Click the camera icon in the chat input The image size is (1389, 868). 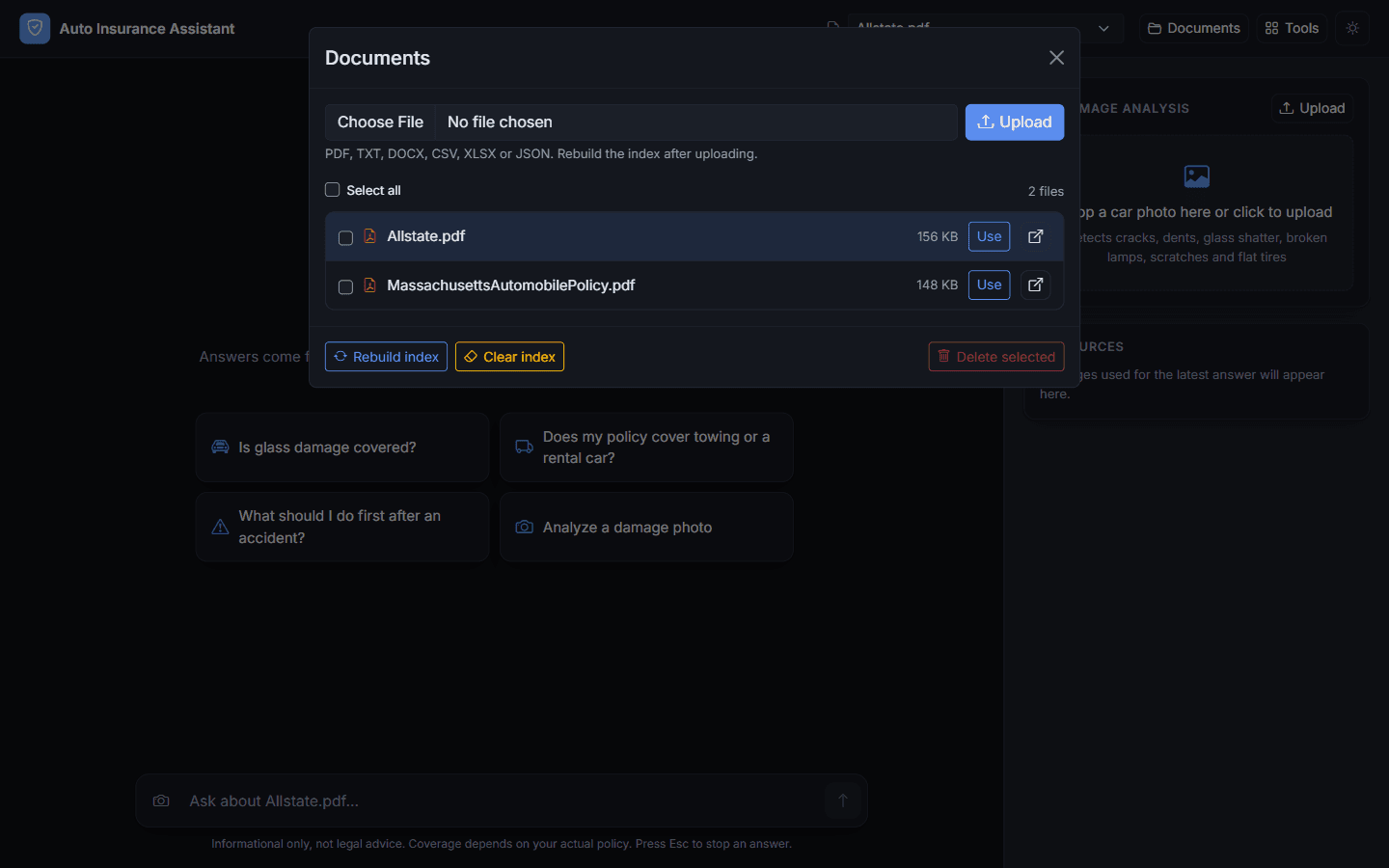coord(161,800)
